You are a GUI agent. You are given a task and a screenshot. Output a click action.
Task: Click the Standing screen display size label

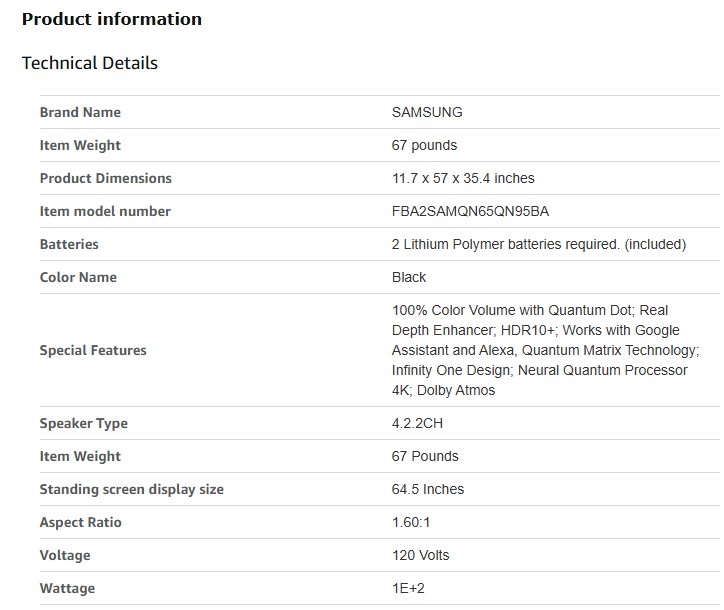click(x=131, y=489)
